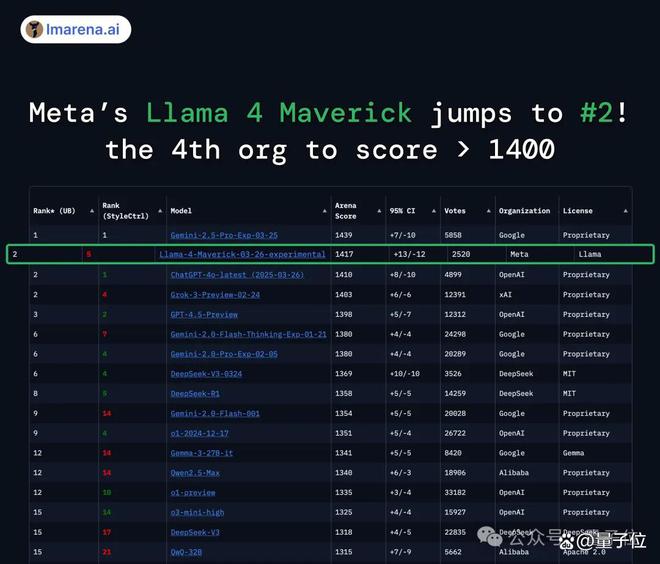Open GPT-4.5-Preview model link
This screenshot has height=564, width=660.
tap(204, 314)
